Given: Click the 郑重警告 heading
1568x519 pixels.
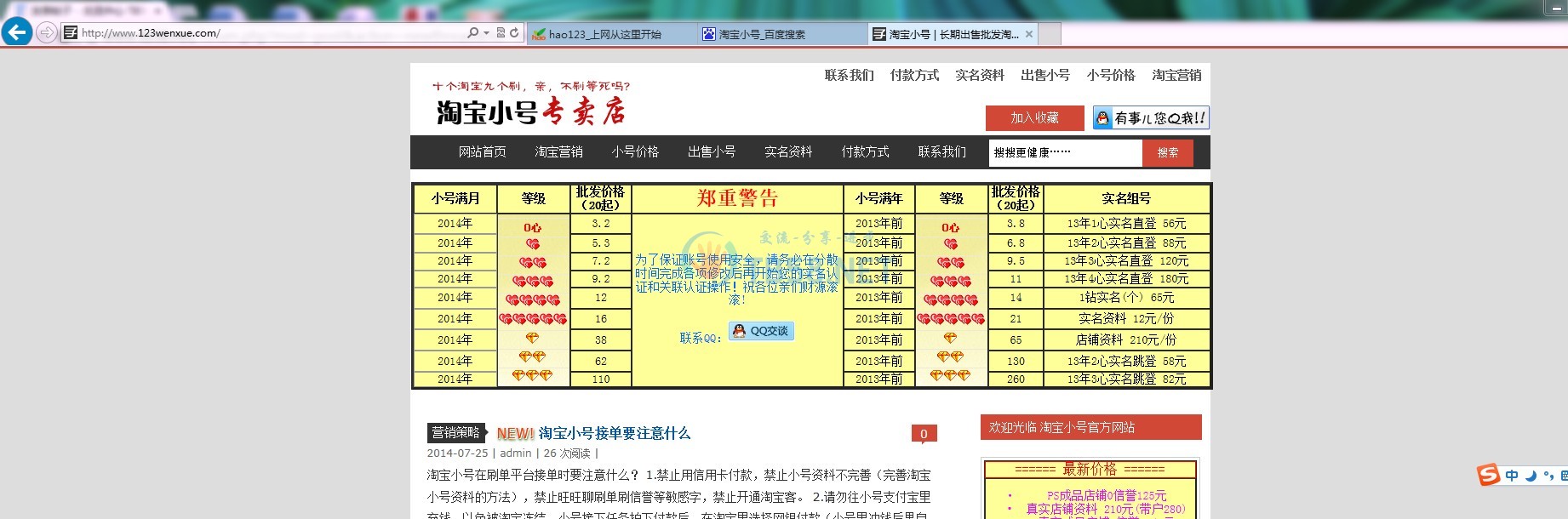Looking at the screenshot, I should coord(737,197).
